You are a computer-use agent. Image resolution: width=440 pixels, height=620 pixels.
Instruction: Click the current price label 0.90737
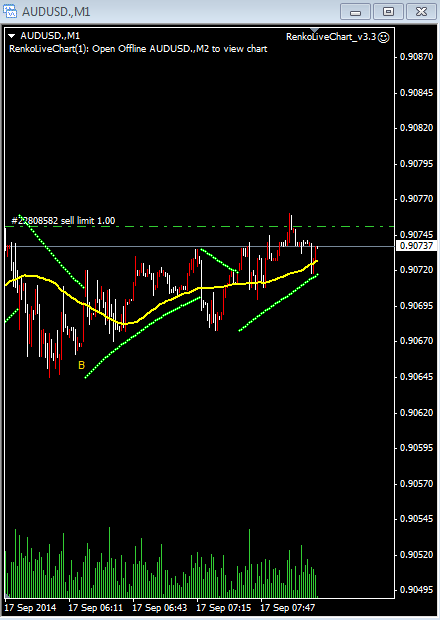[x=416, y=246]
